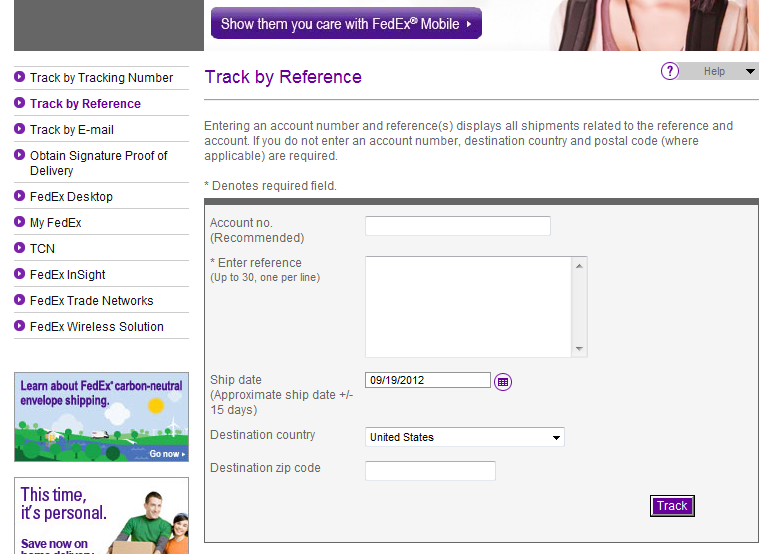This screenshot has width=774, height=554.
Task: Click the purple Track button
Action: (x=672, y=506)
